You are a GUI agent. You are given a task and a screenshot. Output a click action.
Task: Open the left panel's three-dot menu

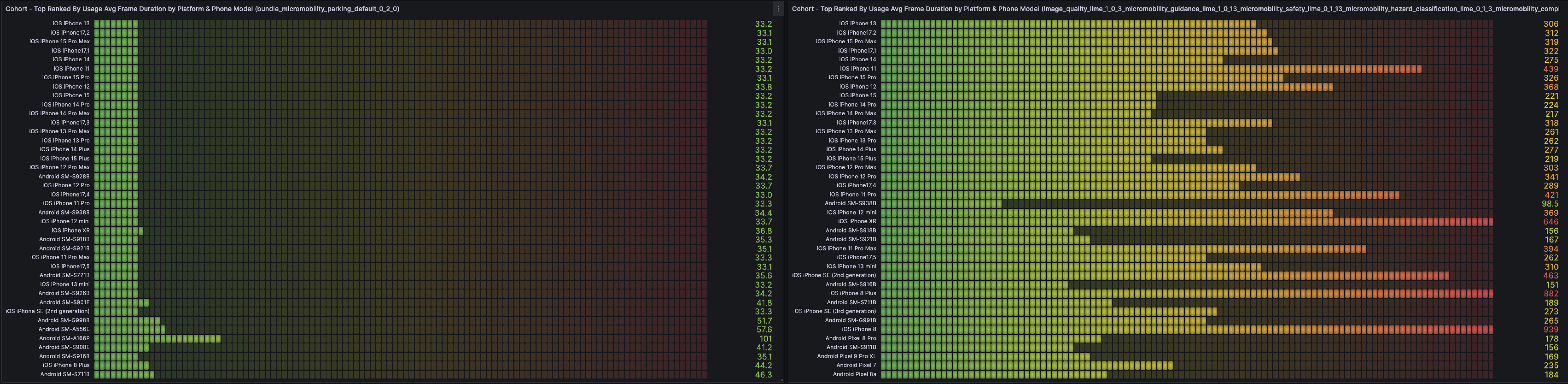[778, 8]
